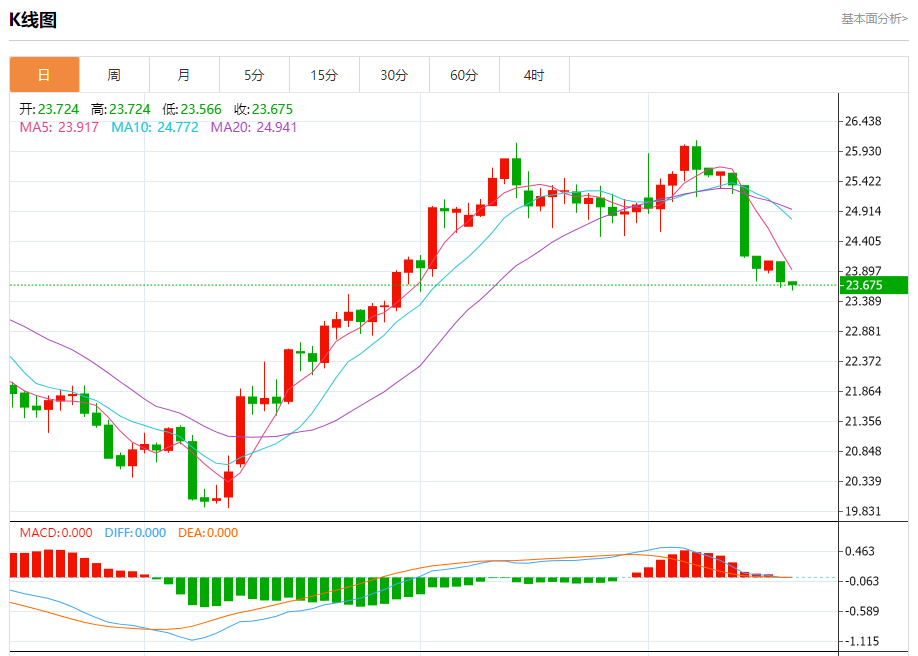Select the 日 daily chart tab
918x656 pixels.
(44, 75)
